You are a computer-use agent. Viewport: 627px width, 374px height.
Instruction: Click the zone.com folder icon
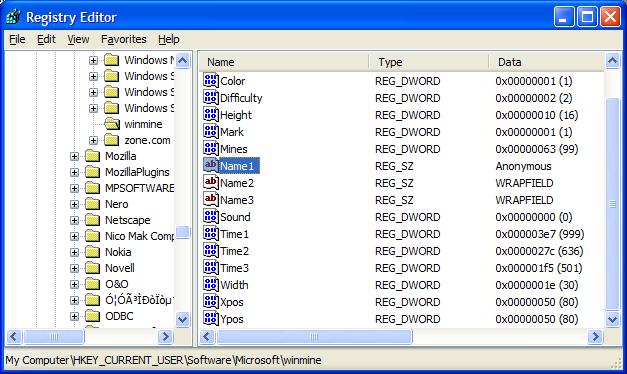point(112,140)
